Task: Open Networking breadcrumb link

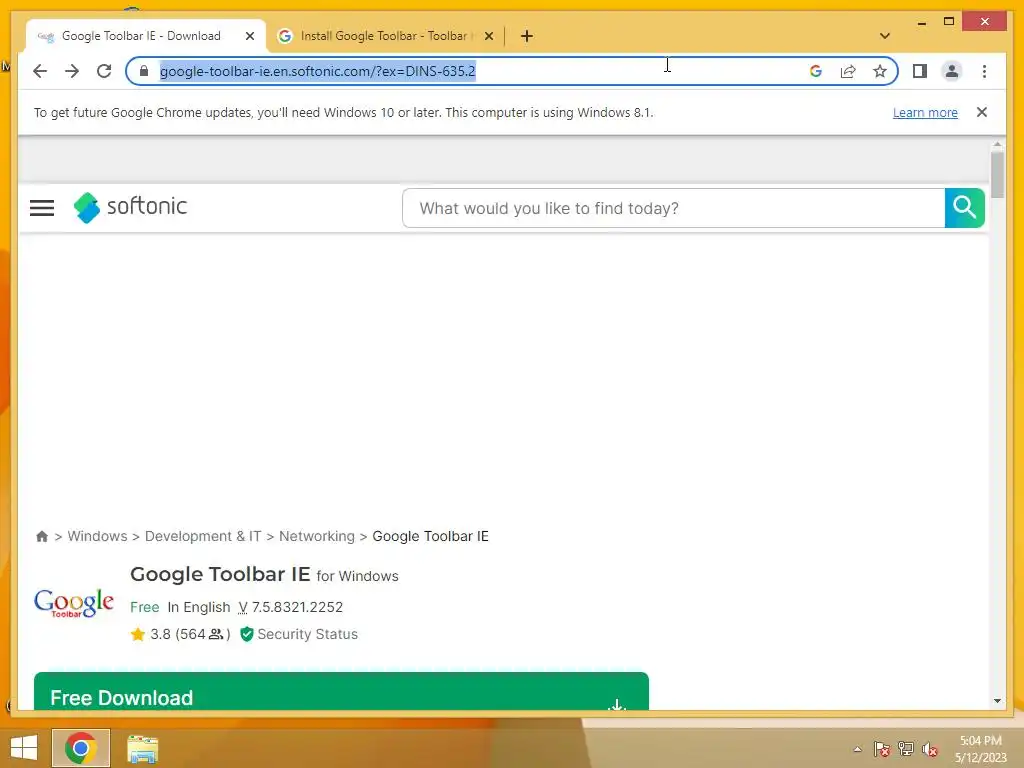Action: [317, 536]
